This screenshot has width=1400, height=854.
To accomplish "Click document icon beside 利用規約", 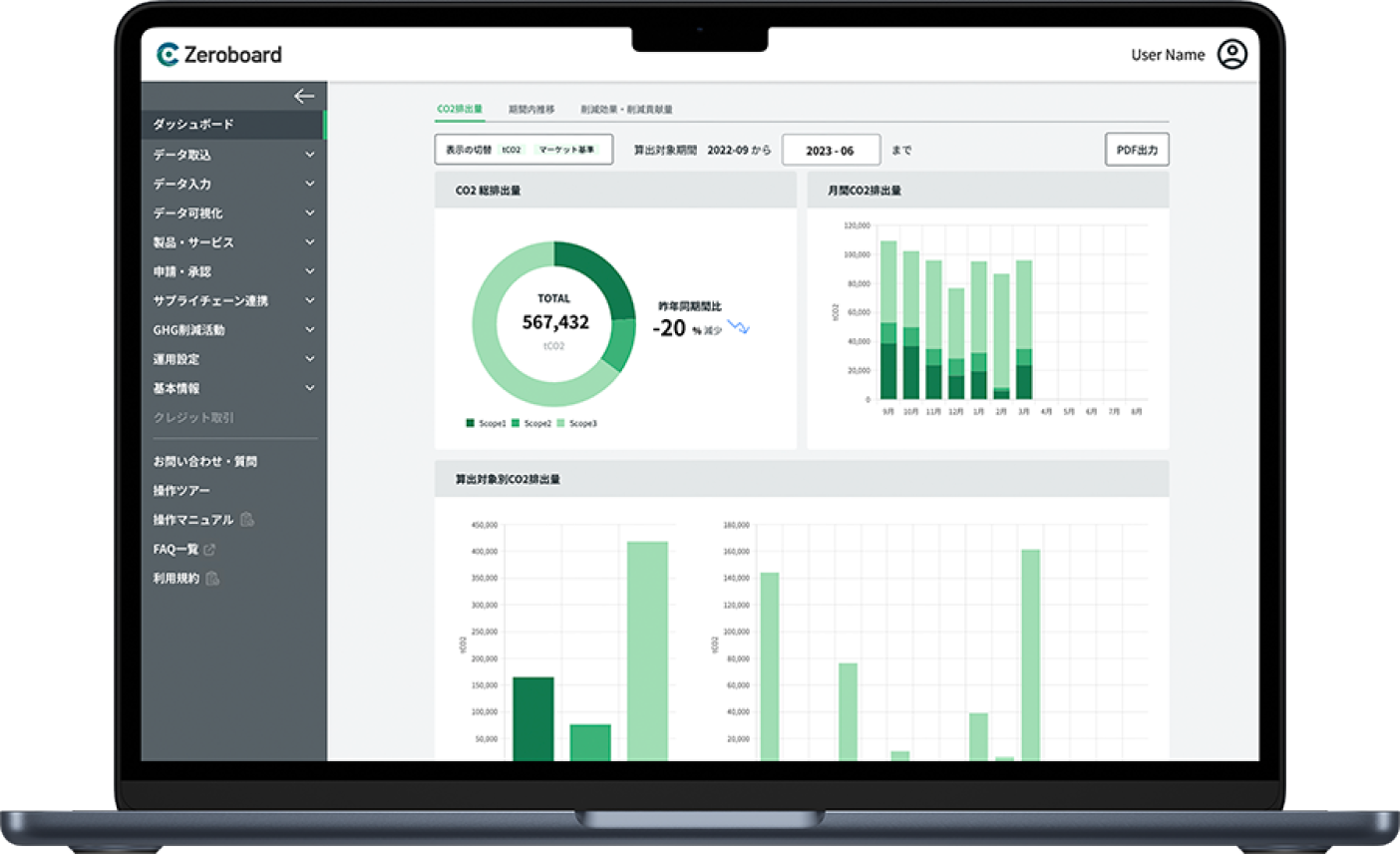I will point(212,579).
